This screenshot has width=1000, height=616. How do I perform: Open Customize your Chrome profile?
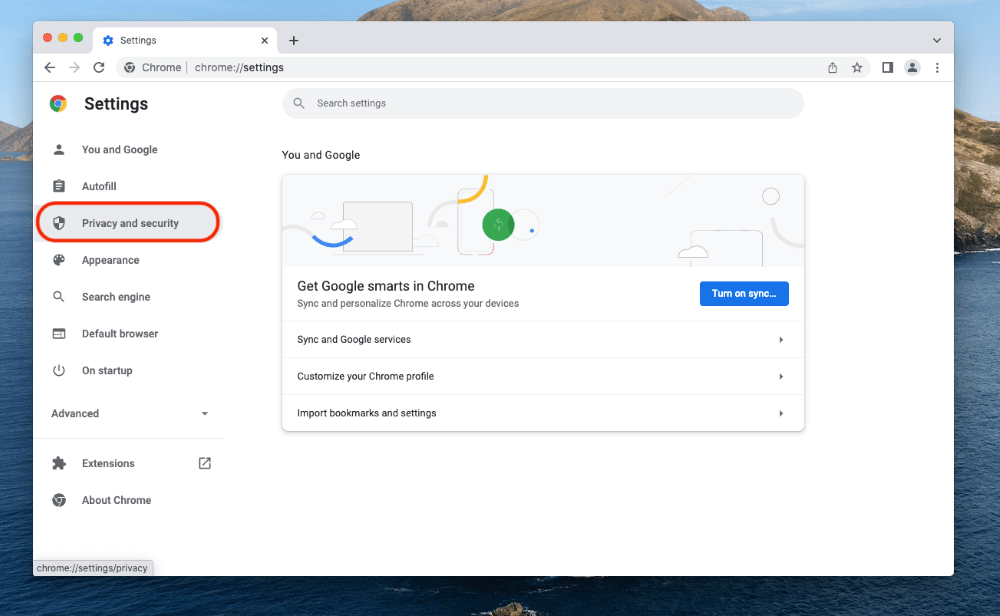tap(543, 376)
